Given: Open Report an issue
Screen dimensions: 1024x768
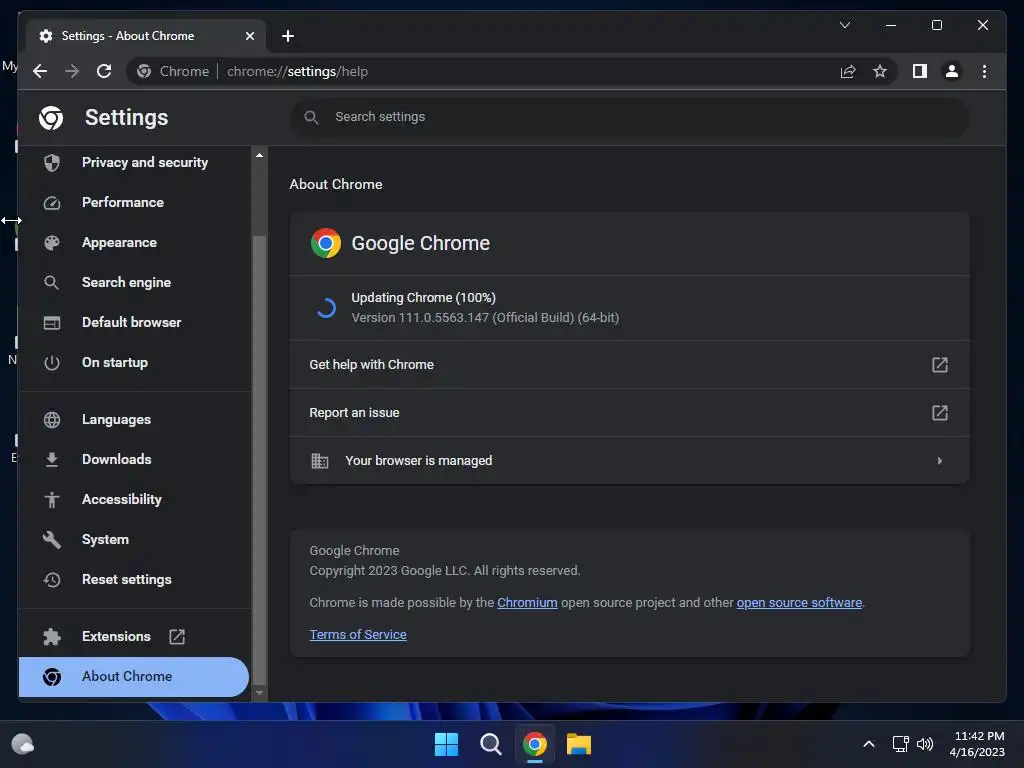Looking at the screenshot, I should pos(630,413).
